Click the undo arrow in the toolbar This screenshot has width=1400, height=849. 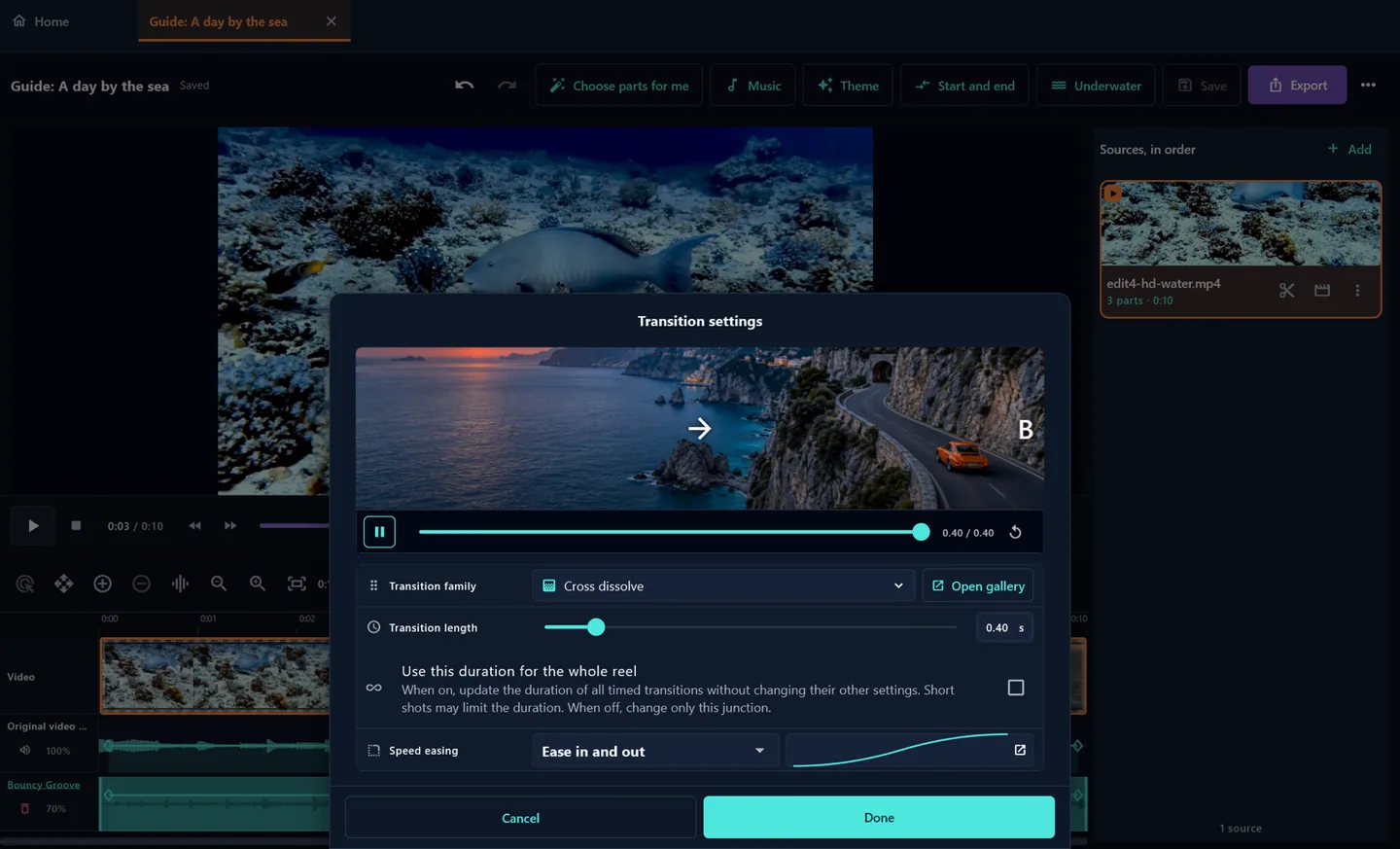465,86
